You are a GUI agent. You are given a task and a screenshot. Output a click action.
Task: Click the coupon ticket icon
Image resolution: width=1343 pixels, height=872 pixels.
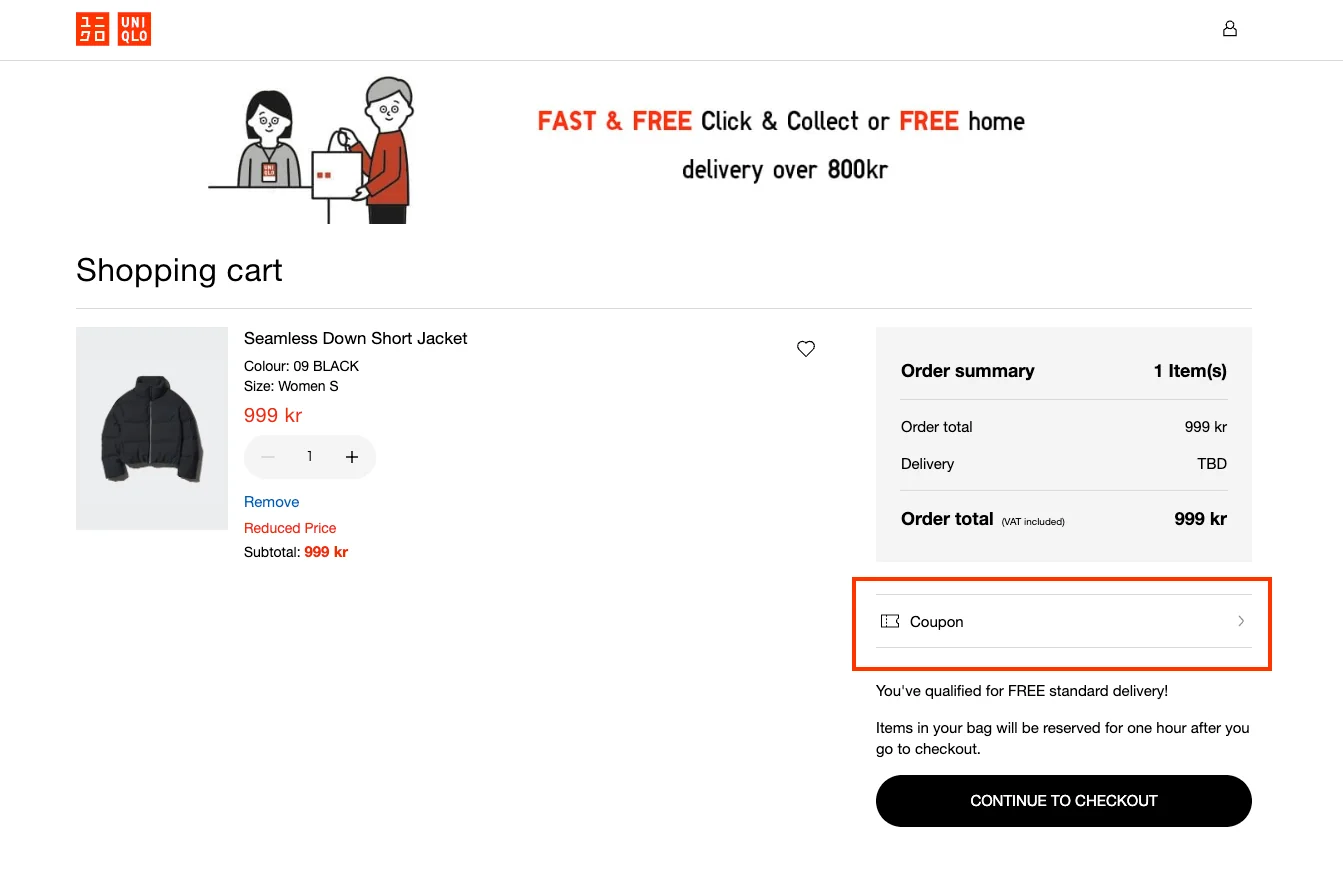(889, 621)
